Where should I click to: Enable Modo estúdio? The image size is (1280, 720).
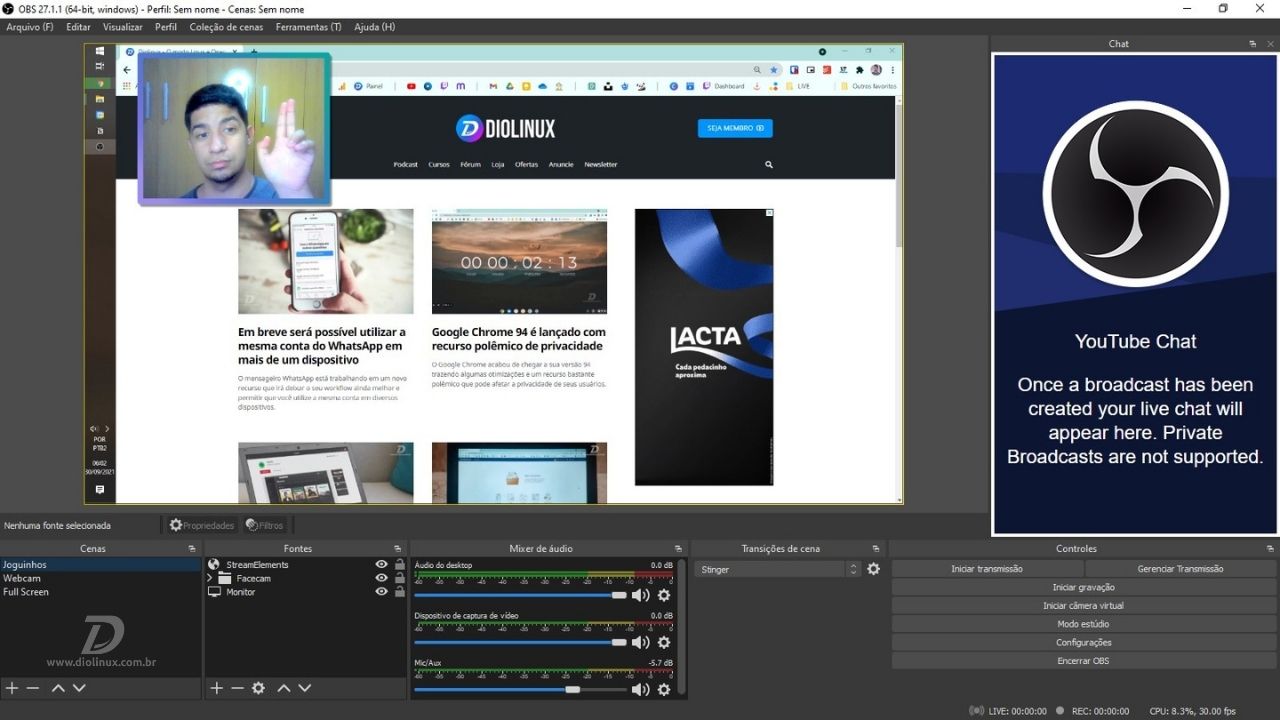click(1083, 624)
